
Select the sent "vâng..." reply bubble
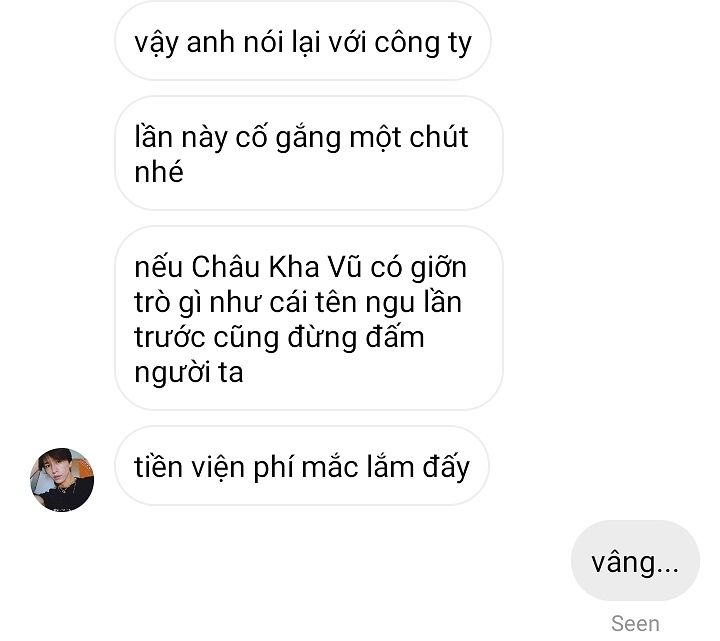click(635, 561)
